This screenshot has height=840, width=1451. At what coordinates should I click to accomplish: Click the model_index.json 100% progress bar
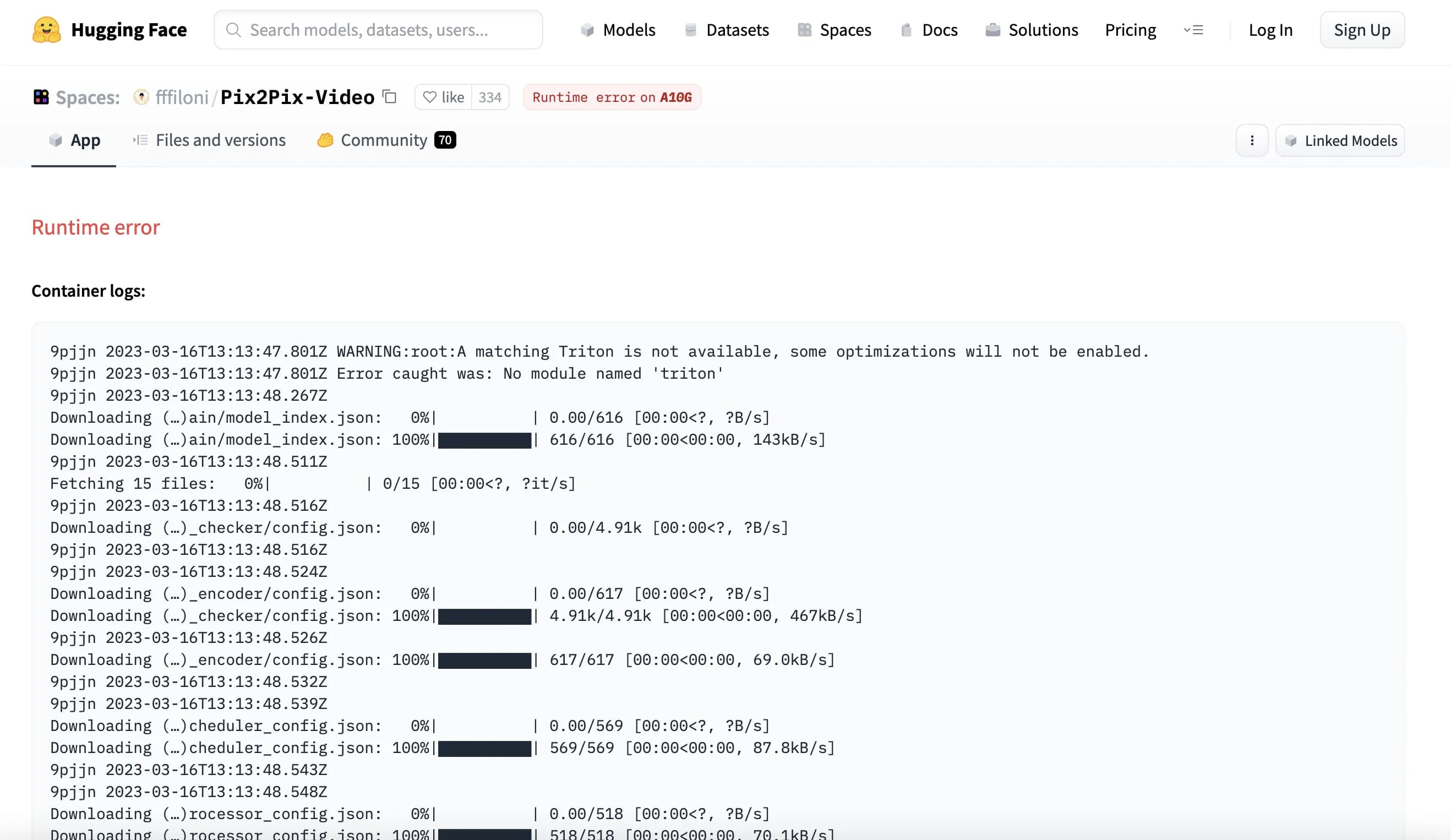(x=484, y=440)
